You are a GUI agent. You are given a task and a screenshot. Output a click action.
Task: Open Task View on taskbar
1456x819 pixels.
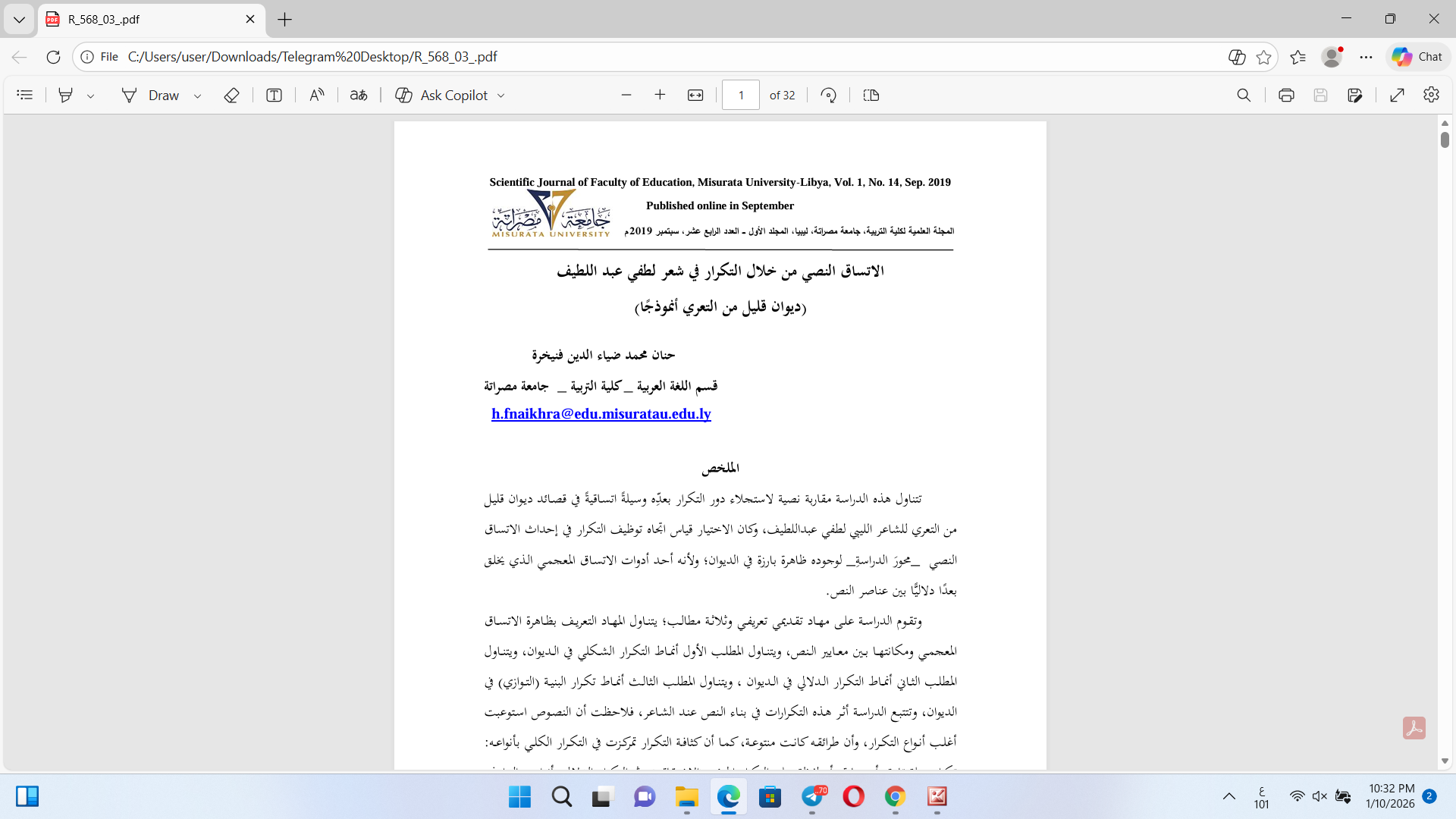[602, 796]
